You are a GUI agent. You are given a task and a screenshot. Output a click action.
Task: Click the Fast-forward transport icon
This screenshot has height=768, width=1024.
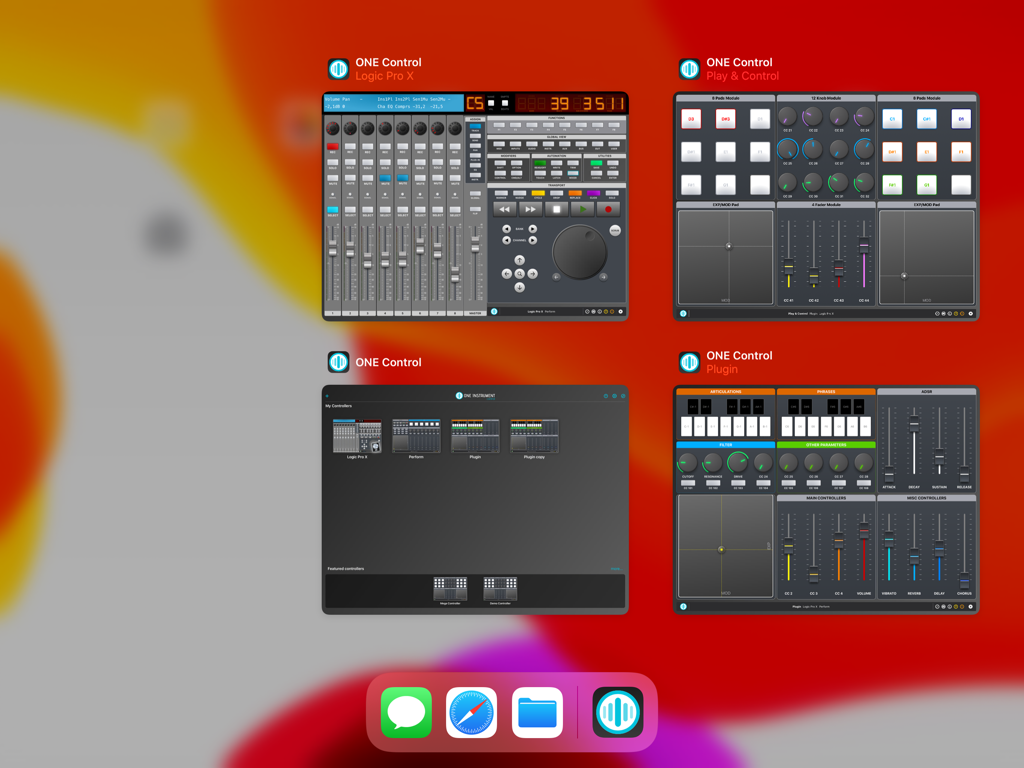pyautogui.click(x=530, y=209)
